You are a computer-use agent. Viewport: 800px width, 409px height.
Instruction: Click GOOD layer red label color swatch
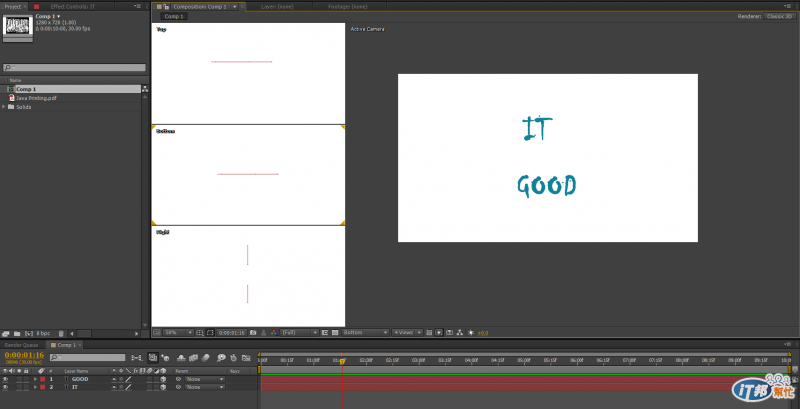coord(42,379)
